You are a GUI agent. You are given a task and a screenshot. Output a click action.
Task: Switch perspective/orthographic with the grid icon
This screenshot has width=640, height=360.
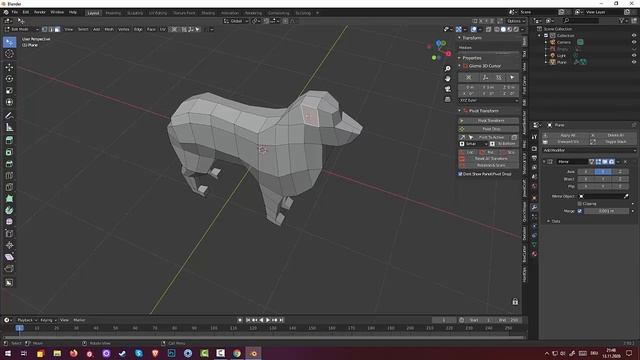click(448, 99)
